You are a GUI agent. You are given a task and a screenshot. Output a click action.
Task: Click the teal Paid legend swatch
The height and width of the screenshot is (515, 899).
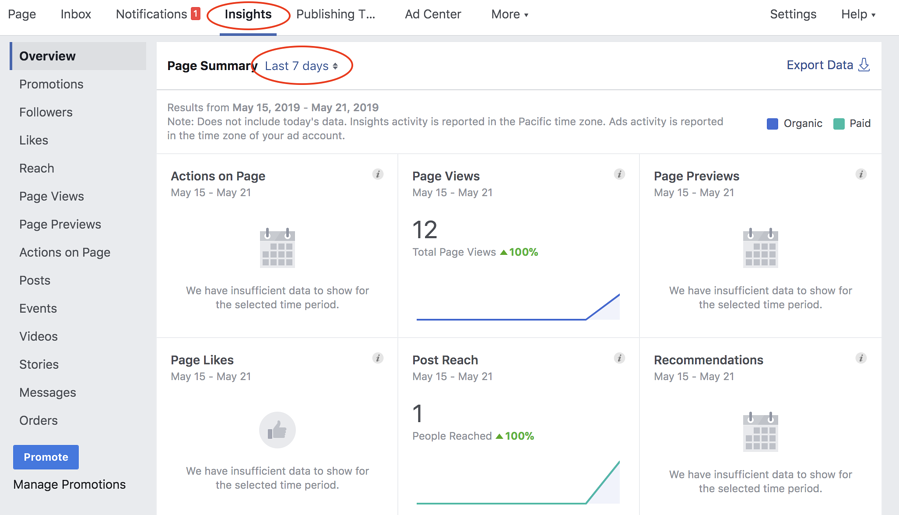[x=839, y=124]
